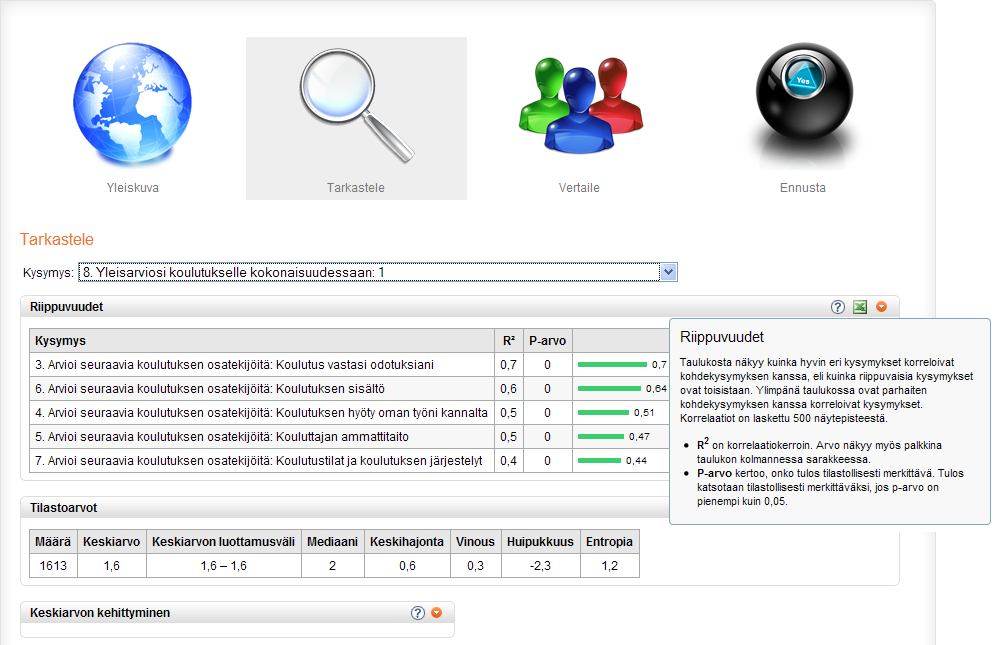Click the Mediaani value 2

(333, 566)
